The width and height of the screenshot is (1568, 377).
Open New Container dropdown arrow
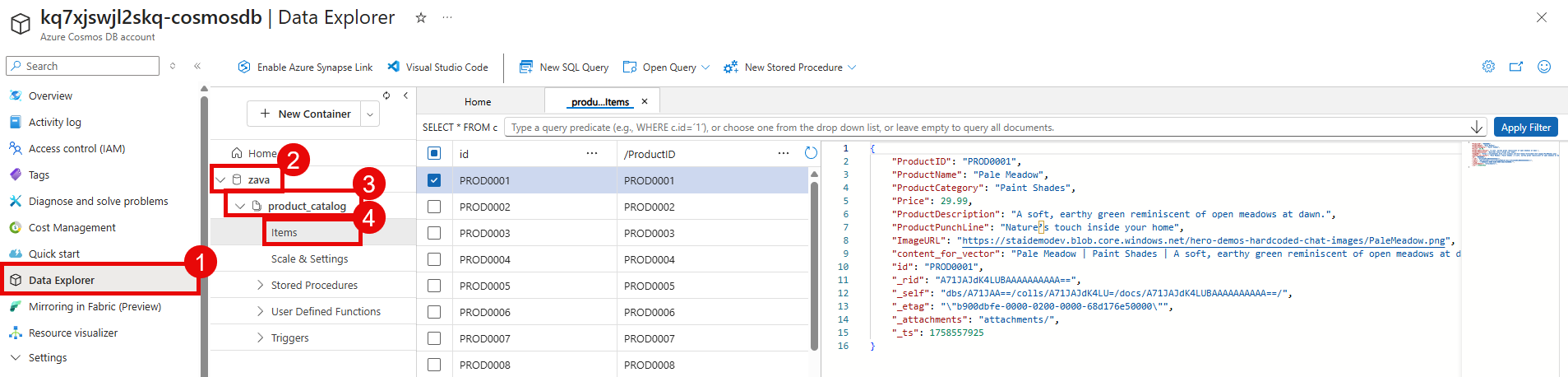point(370,114)
